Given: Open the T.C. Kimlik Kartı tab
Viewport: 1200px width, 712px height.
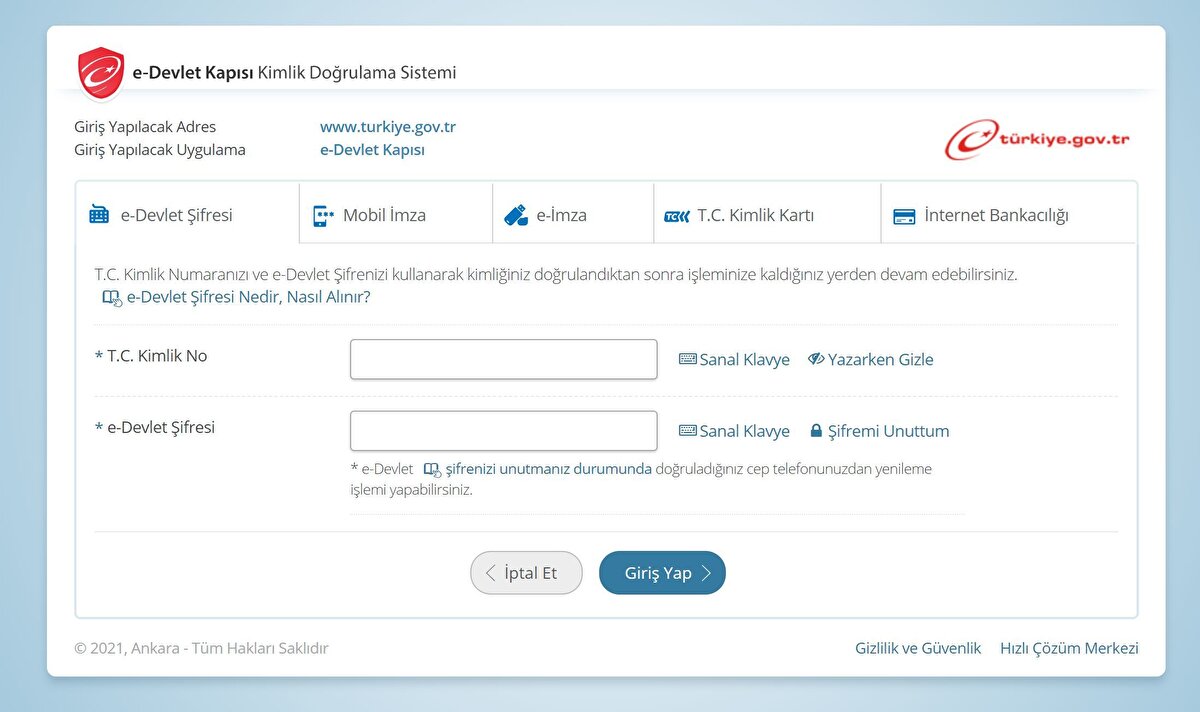Looking at the screenshot, I should coord(755,215).
